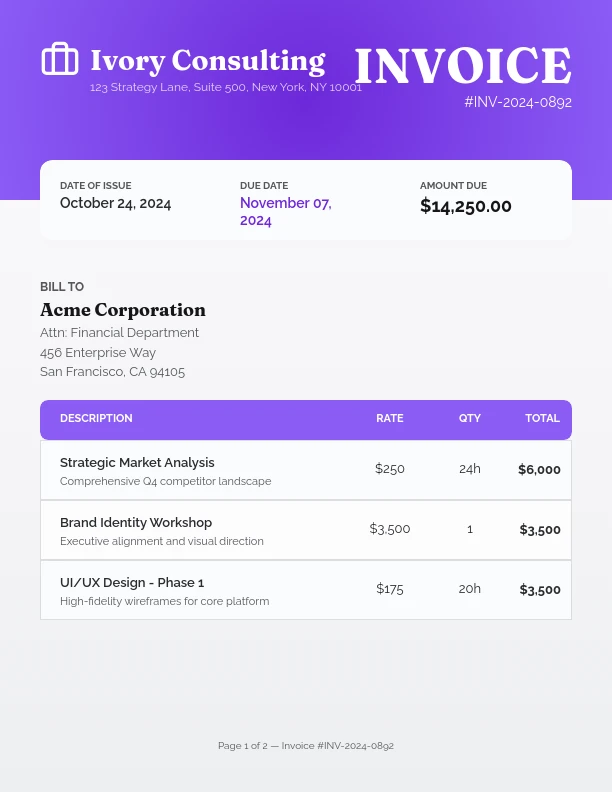This screenshot has width=612, height=792.
Task: Click the RATE column header
Action: point(390,419)
